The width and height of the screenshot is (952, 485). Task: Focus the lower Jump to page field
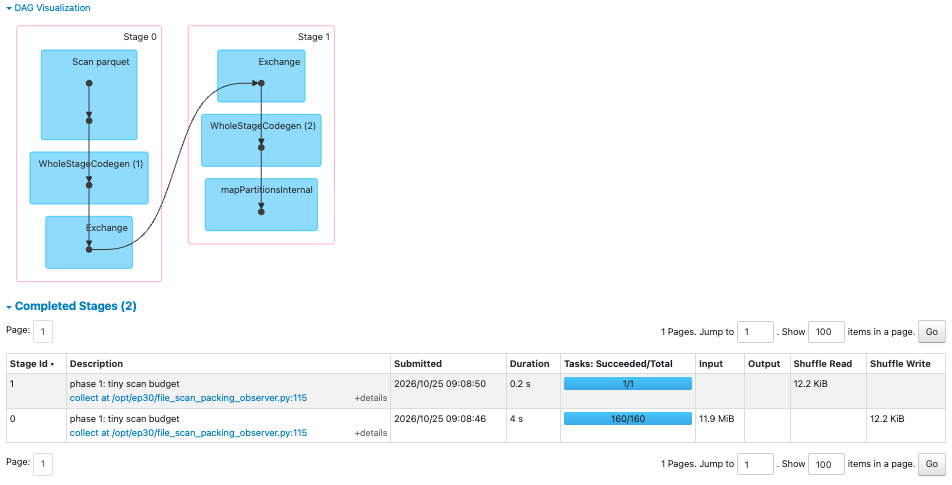(x=755, y=464)
